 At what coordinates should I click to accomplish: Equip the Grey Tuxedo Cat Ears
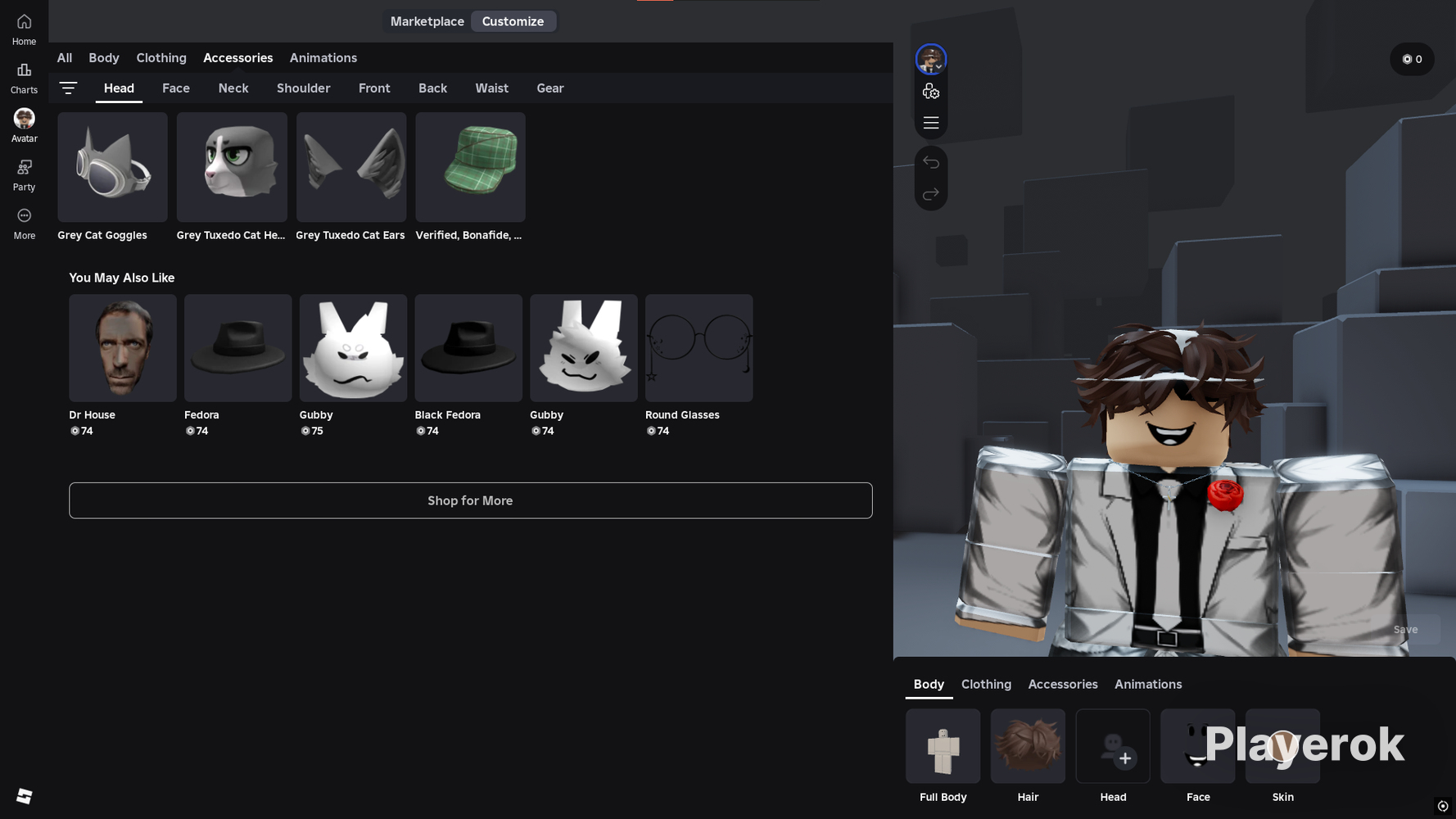pyautogui.click(x=351, y=167)
